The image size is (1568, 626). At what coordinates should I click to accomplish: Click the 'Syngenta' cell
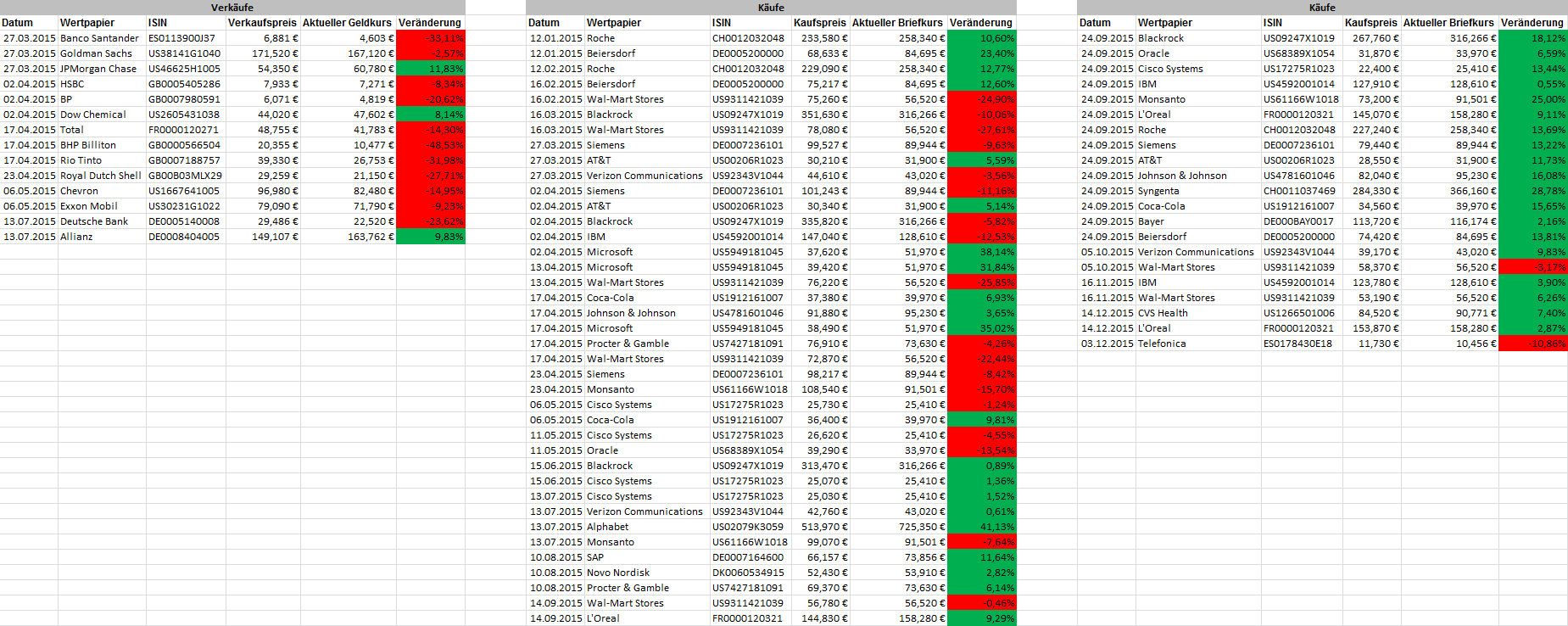pos(1198,191)
